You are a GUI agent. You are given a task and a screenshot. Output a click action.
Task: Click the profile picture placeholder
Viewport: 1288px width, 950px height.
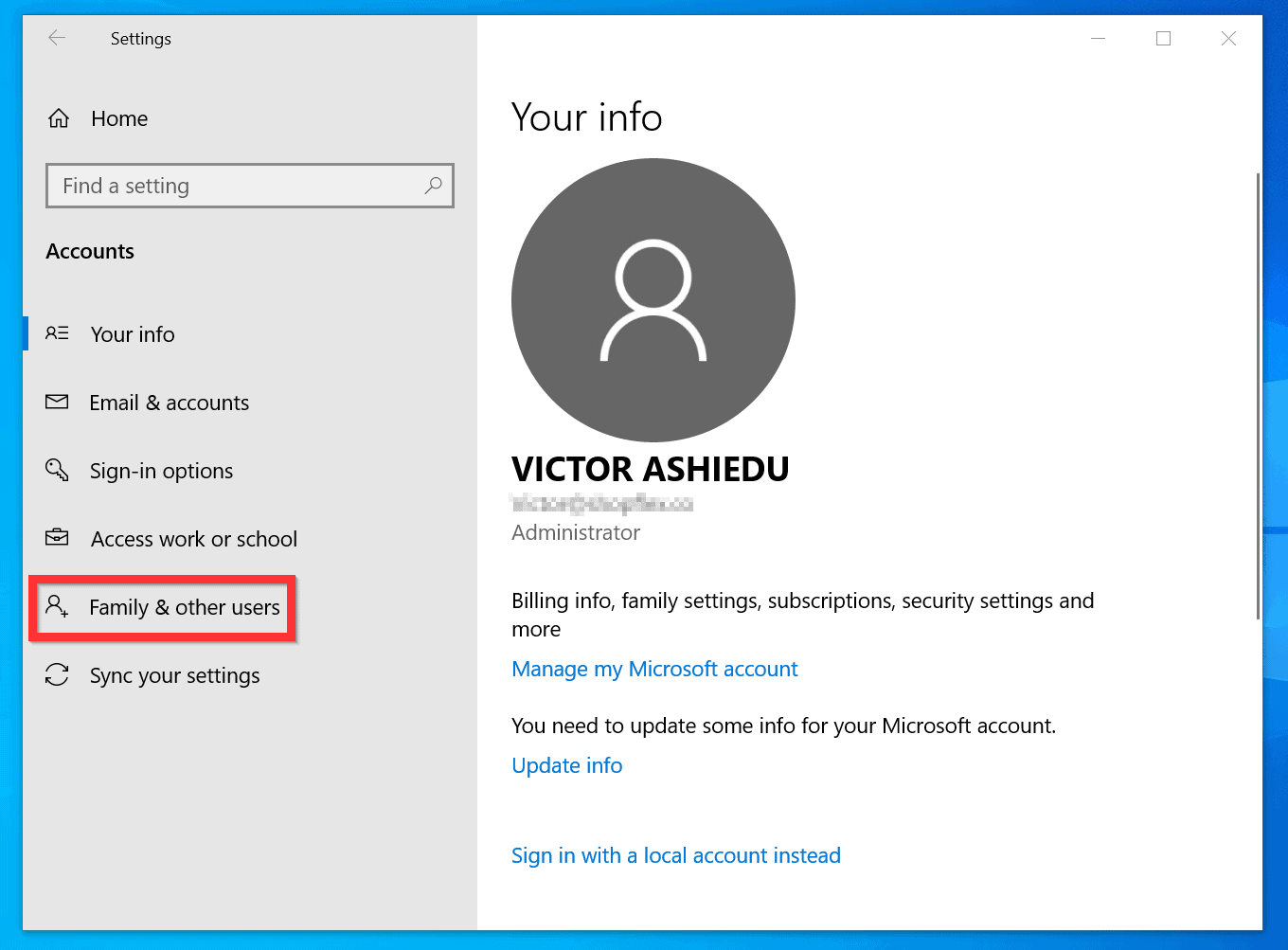coord(653,299)
